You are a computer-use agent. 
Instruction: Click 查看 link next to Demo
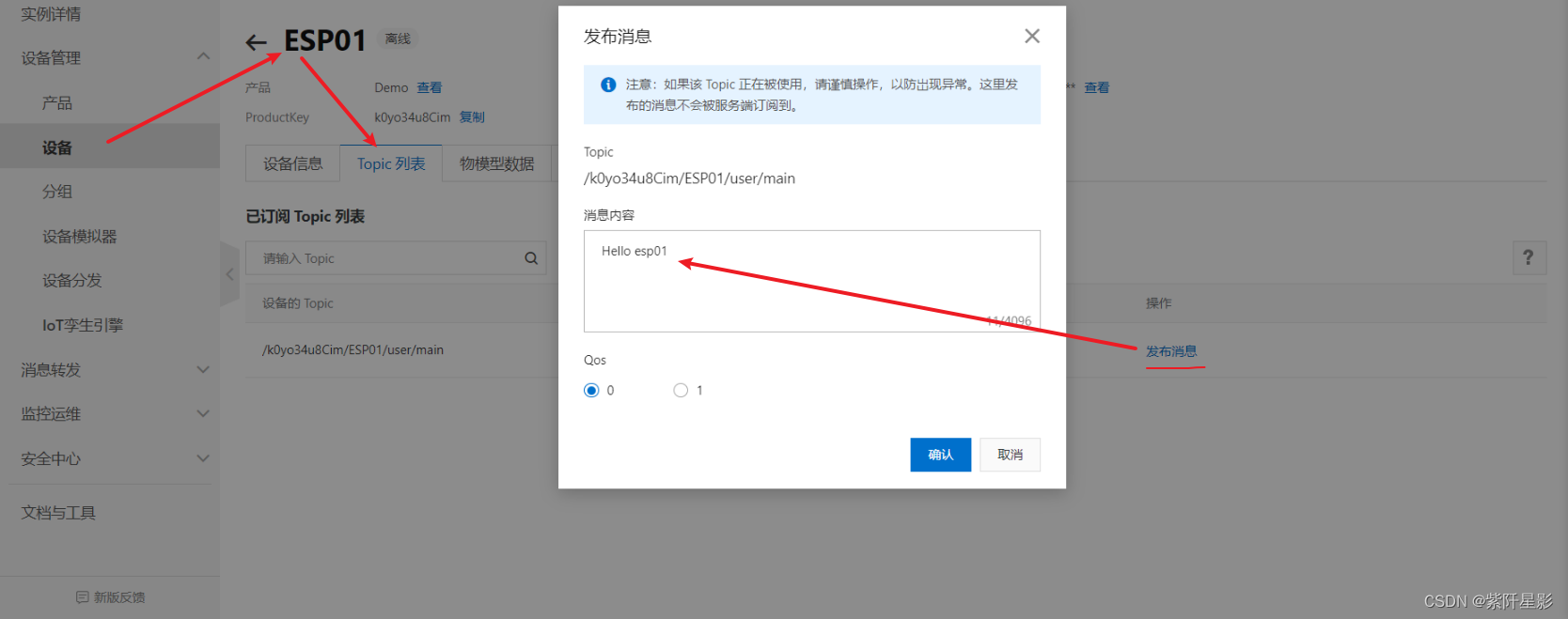[x=430, y=87]
